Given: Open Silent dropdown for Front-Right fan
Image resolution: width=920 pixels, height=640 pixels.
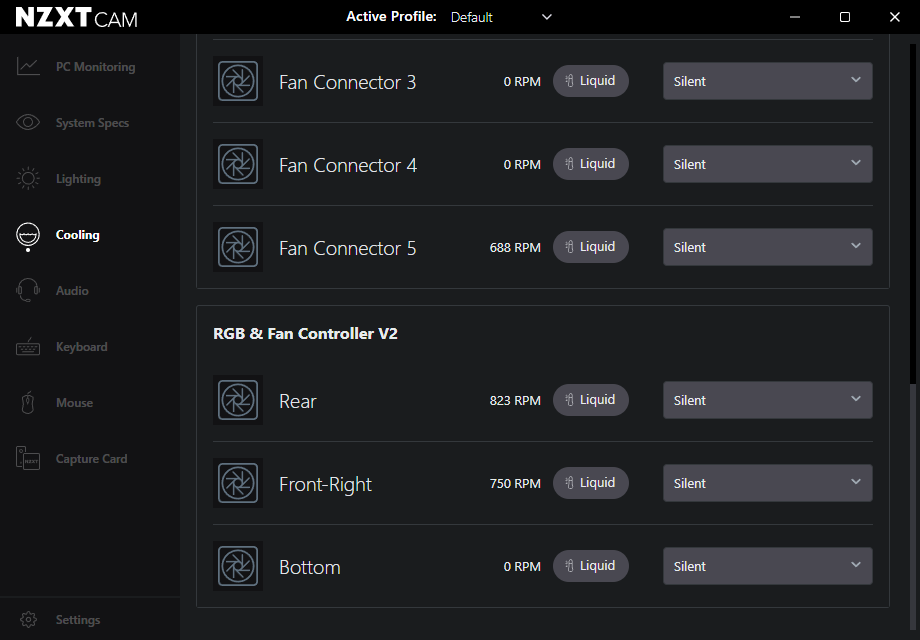Looking at the screenshot, I should (767, 483).
